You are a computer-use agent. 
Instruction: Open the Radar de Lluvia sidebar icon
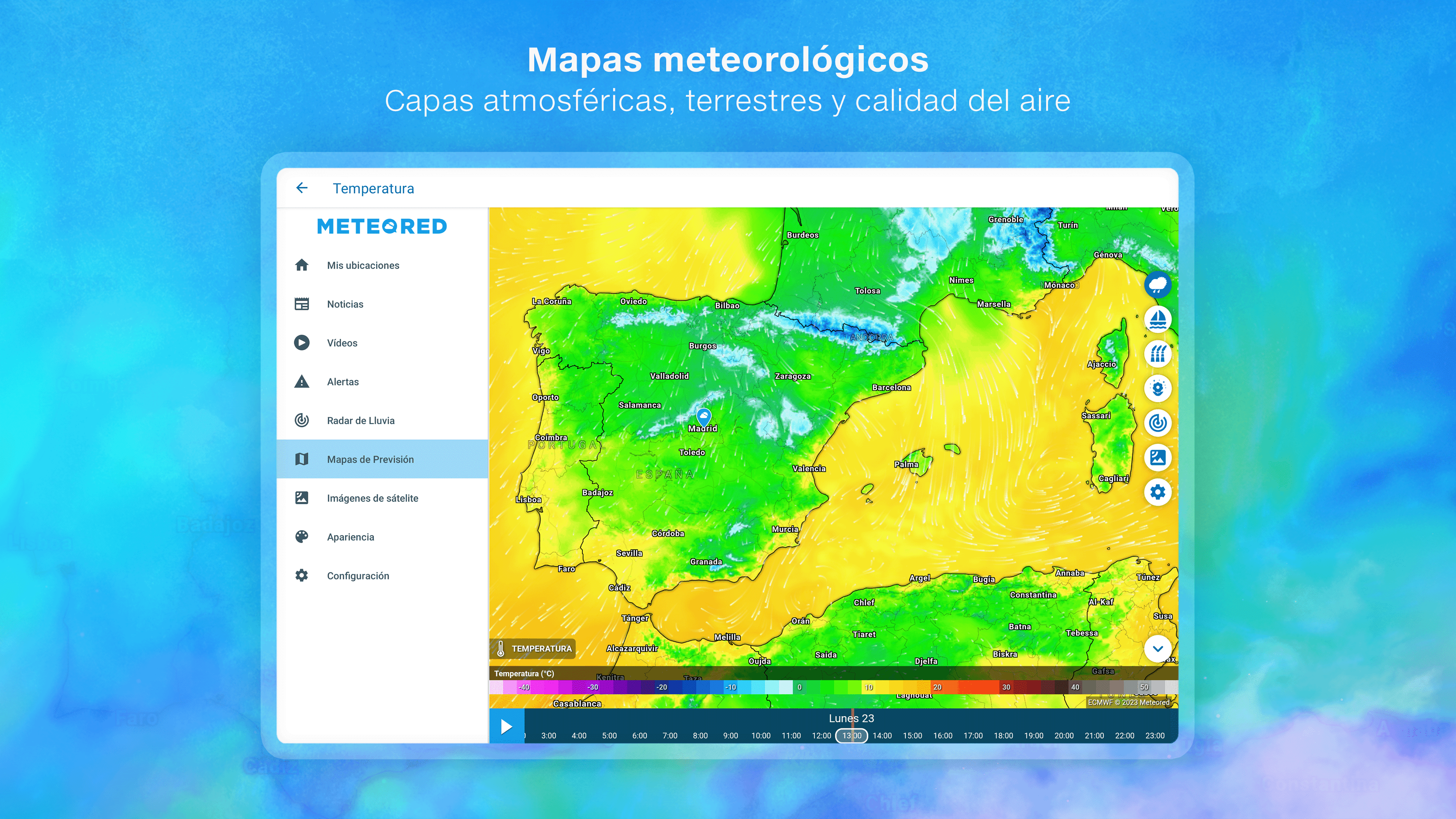coord(302,420)
